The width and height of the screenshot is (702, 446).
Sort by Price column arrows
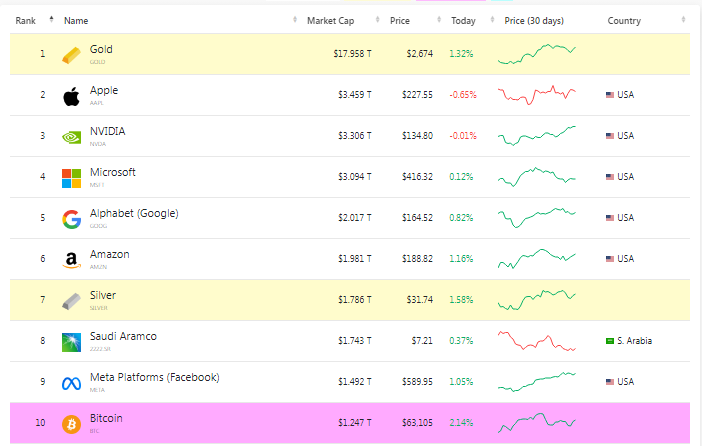[439, 19]
